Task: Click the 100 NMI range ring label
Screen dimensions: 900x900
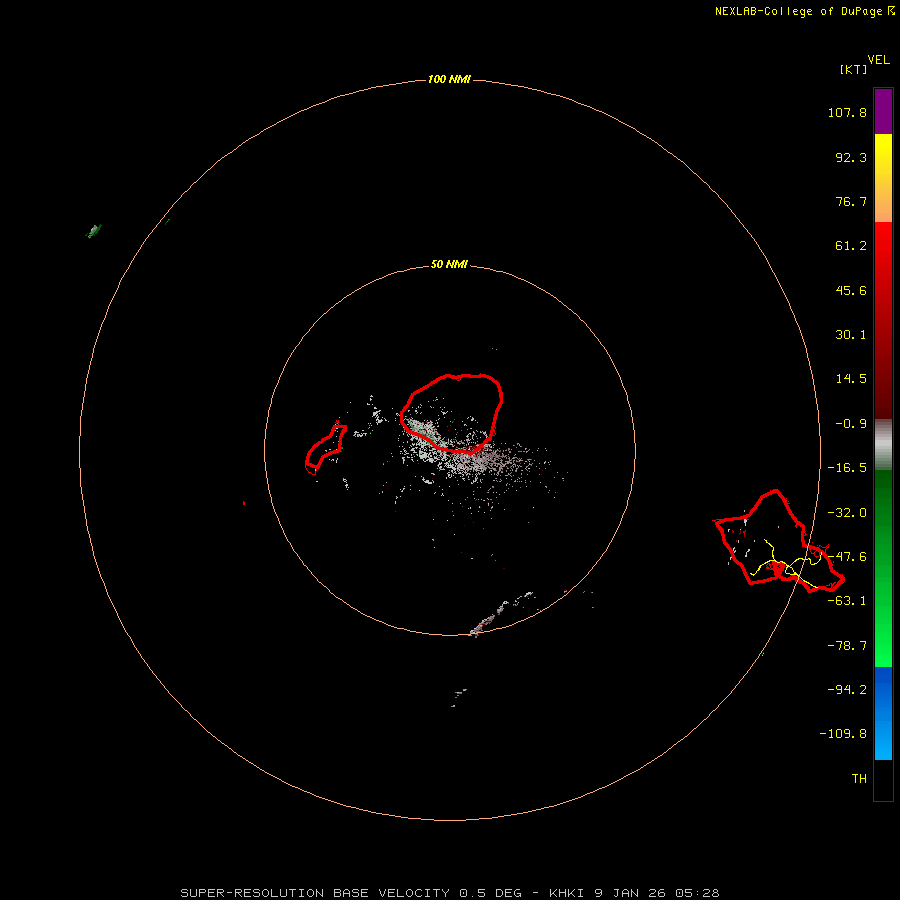Action: pos(449,79)
